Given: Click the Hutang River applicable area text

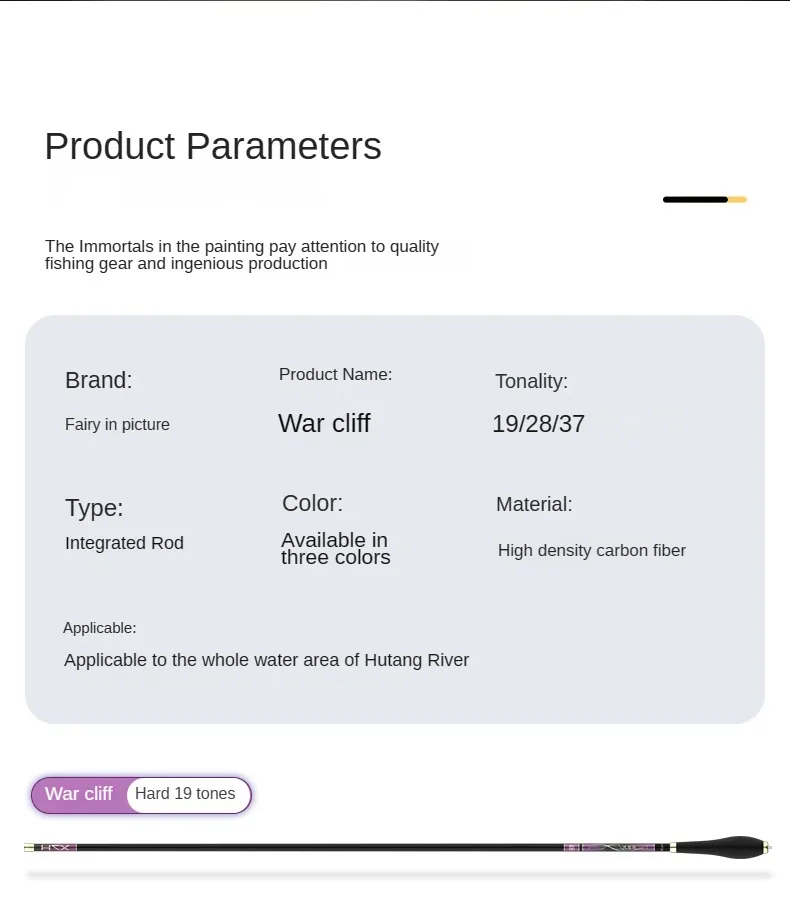Looking at the screenshot, I should pos(266,660).
